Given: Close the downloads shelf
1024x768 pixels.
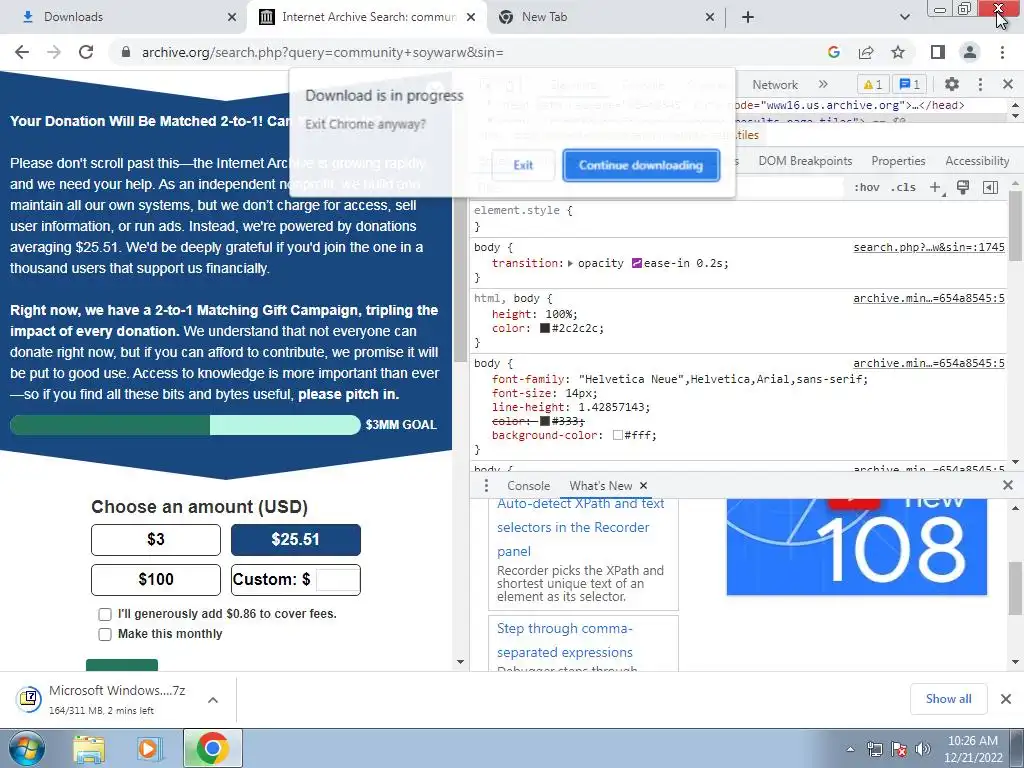Looking at the screenshot, I should [x=1006, y=699].
